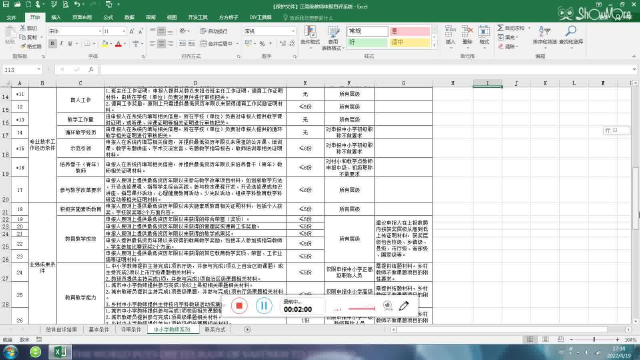The image size is (640, 360).
Task: Pause the screen recording
Action: [x=264, y=306]
